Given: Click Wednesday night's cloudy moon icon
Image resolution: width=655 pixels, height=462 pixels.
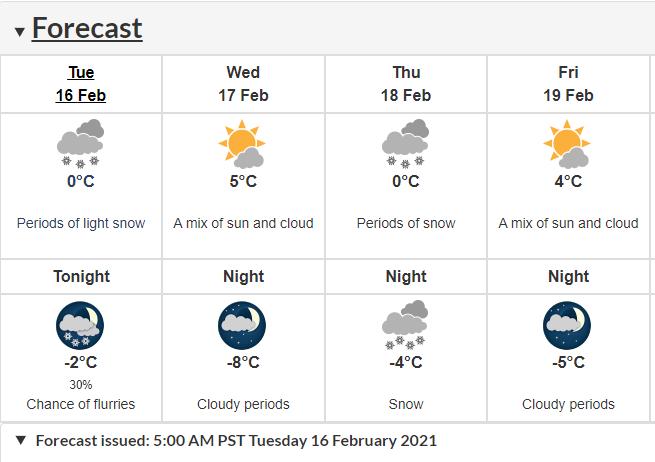Looking at the screenshot, I should 242,325.
